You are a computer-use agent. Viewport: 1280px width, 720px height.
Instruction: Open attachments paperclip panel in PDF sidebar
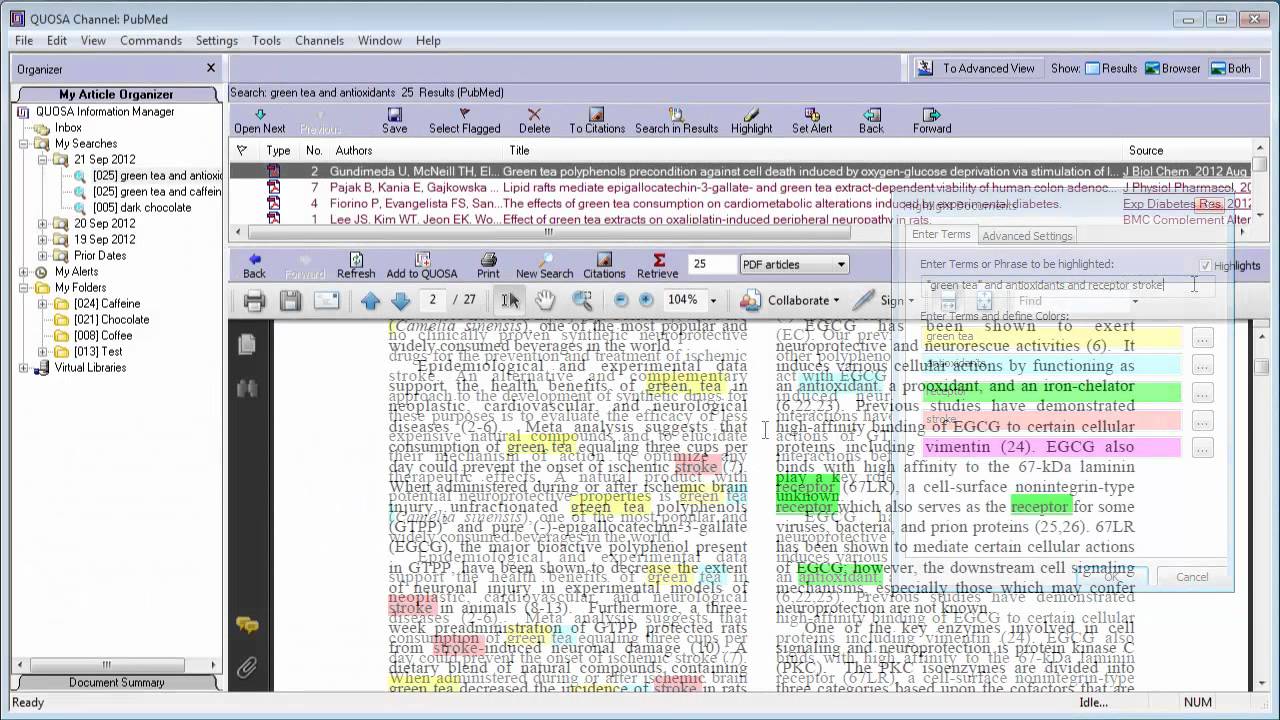pyautogui.click(x=246, y=667)
